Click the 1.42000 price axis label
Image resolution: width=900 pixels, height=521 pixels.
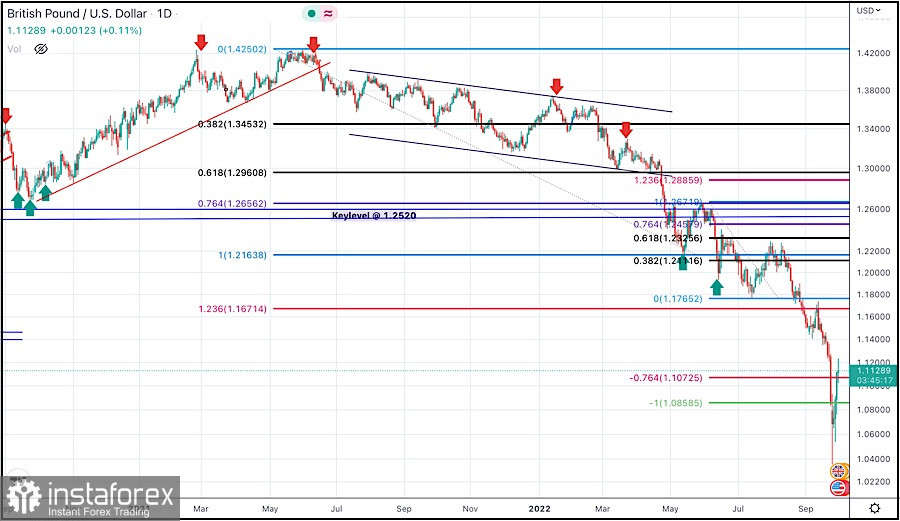point(873,53)
